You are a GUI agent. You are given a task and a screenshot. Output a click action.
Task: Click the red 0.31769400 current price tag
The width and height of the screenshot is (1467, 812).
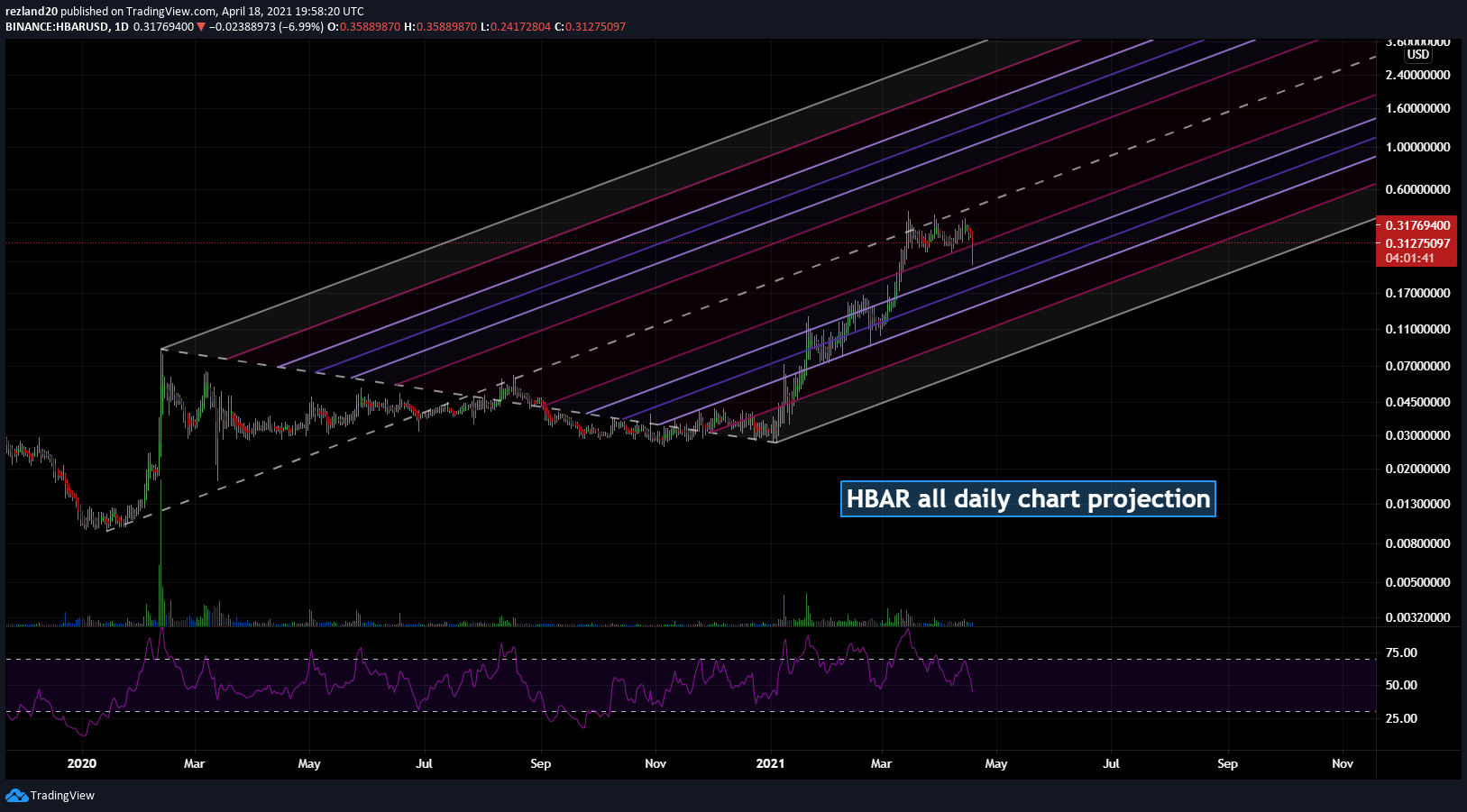(1417, 225)
